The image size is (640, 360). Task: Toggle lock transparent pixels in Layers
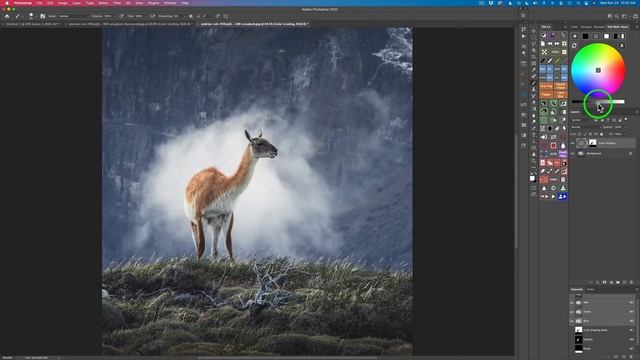click(580, 134)
